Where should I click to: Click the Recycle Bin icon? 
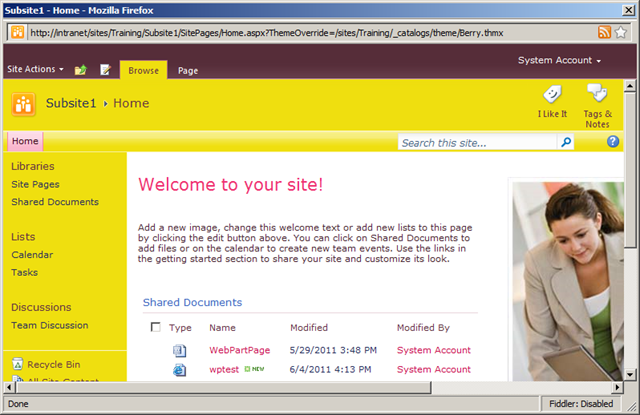(17, 364)
